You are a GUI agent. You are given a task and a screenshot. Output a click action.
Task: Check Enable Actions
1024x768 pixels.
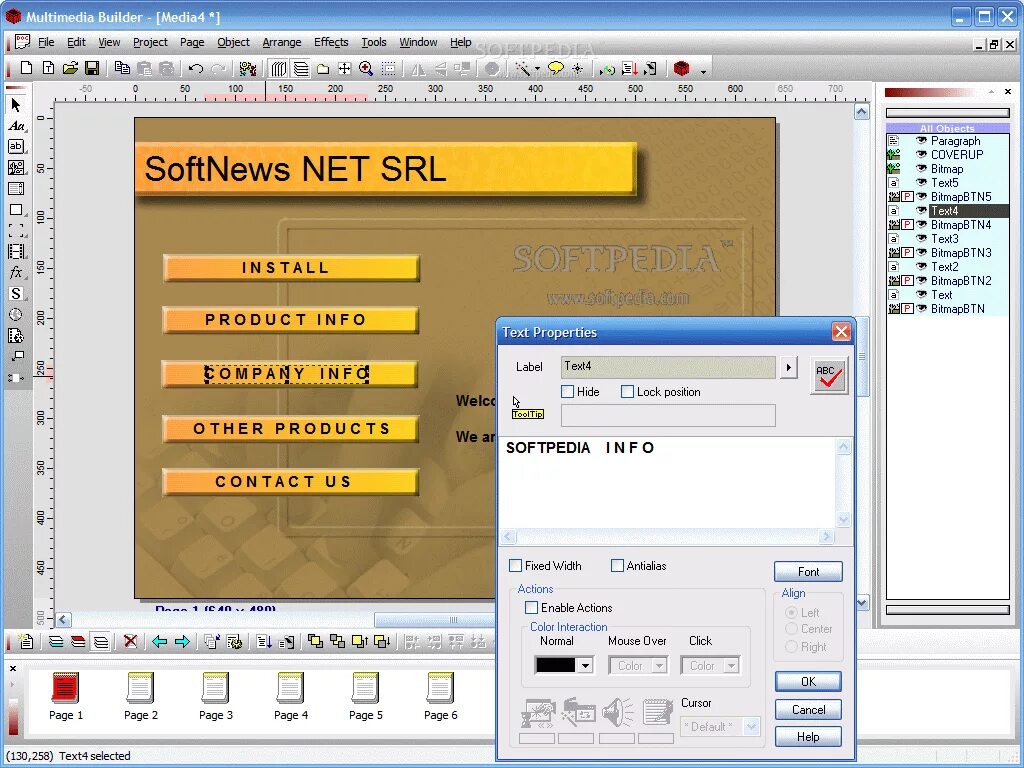[x=532, y=607]
